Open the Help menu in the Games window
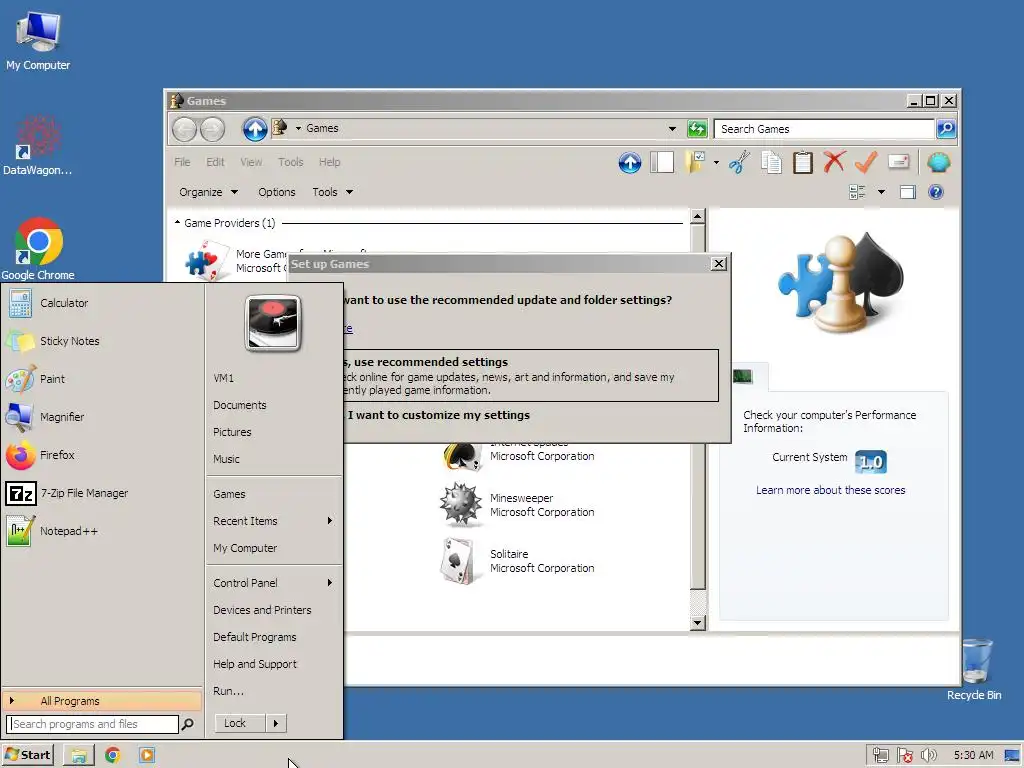This screenshot has width=1024, height=768. click(329, 162)
